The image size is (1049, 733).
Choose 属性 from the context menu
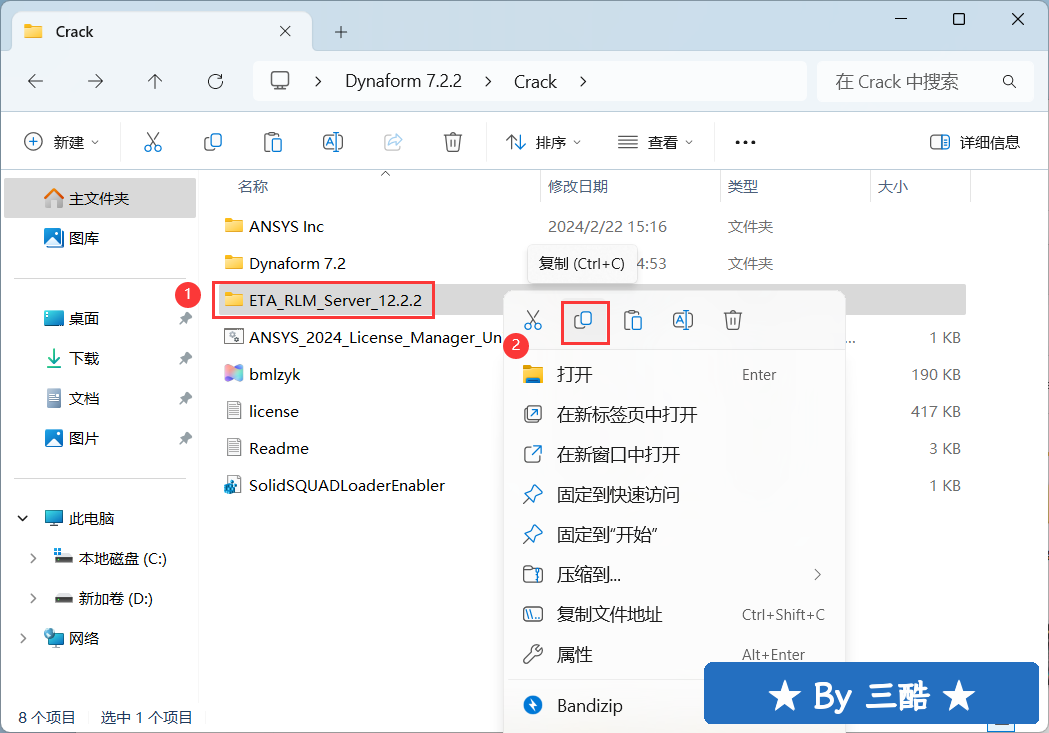674,655
